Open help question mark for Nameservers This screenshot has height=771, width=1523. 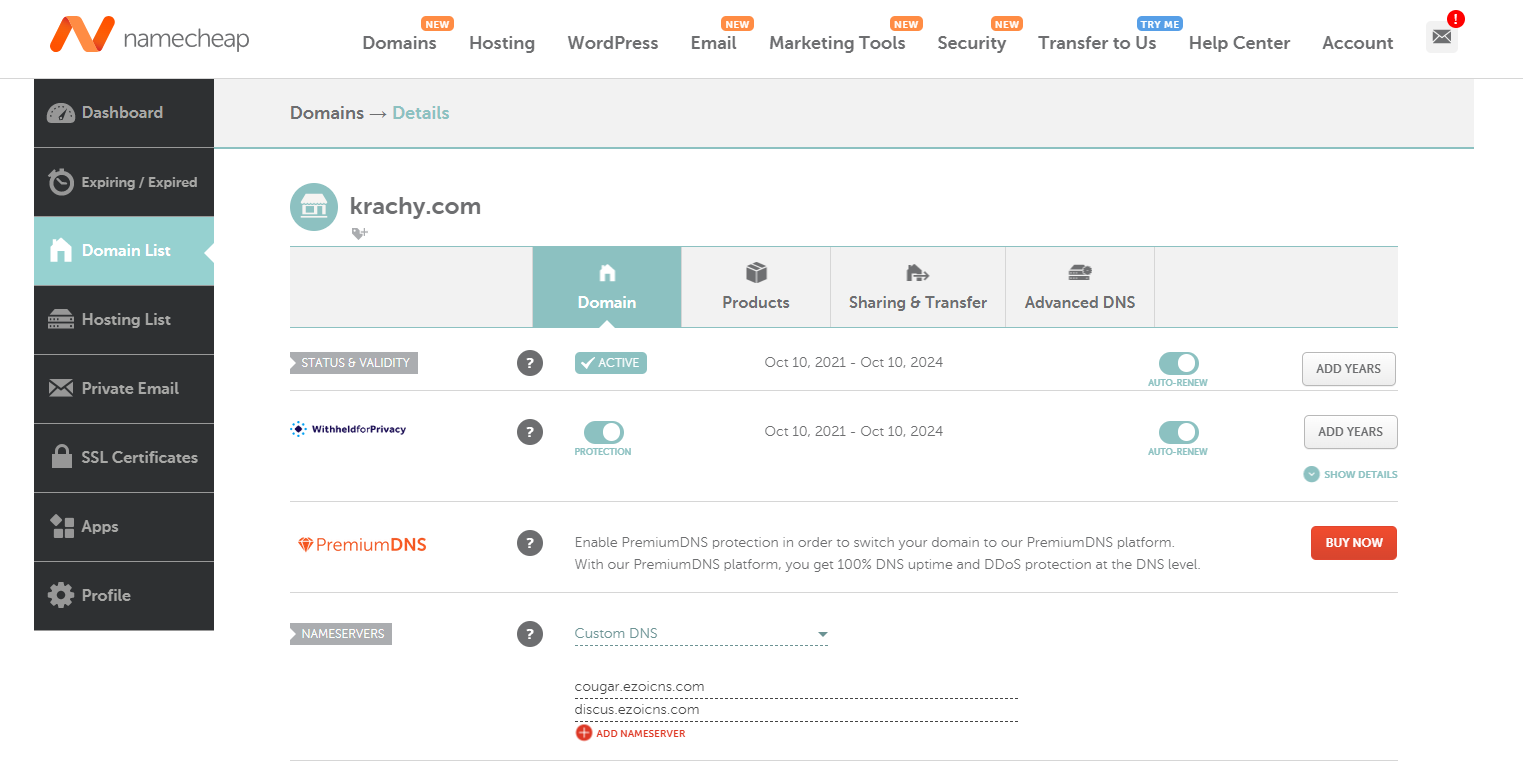point(530,633)
